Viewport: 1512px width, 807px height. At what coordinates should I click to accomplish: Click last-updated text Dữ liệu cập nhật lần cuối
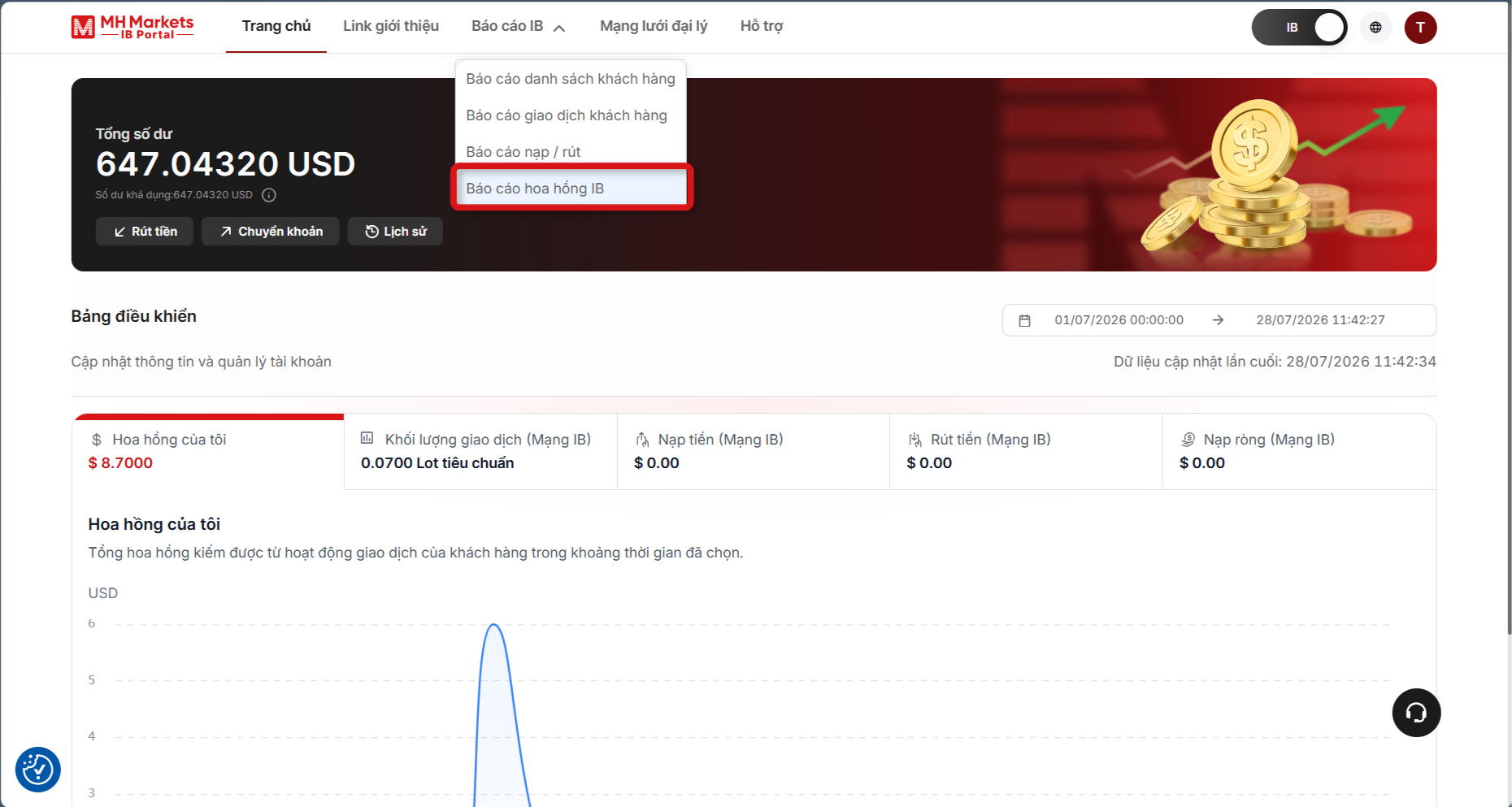point(1275,362)
